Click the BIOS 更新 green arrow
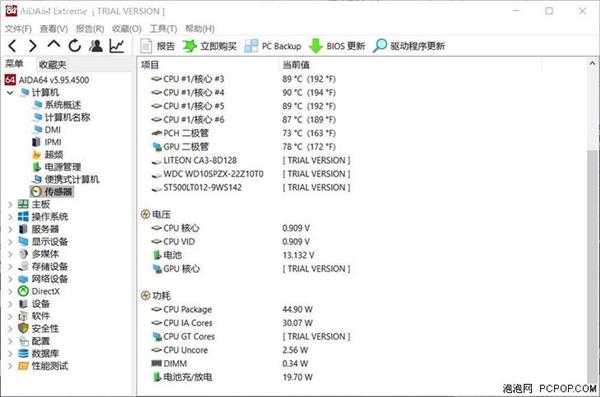 [316, 46]
